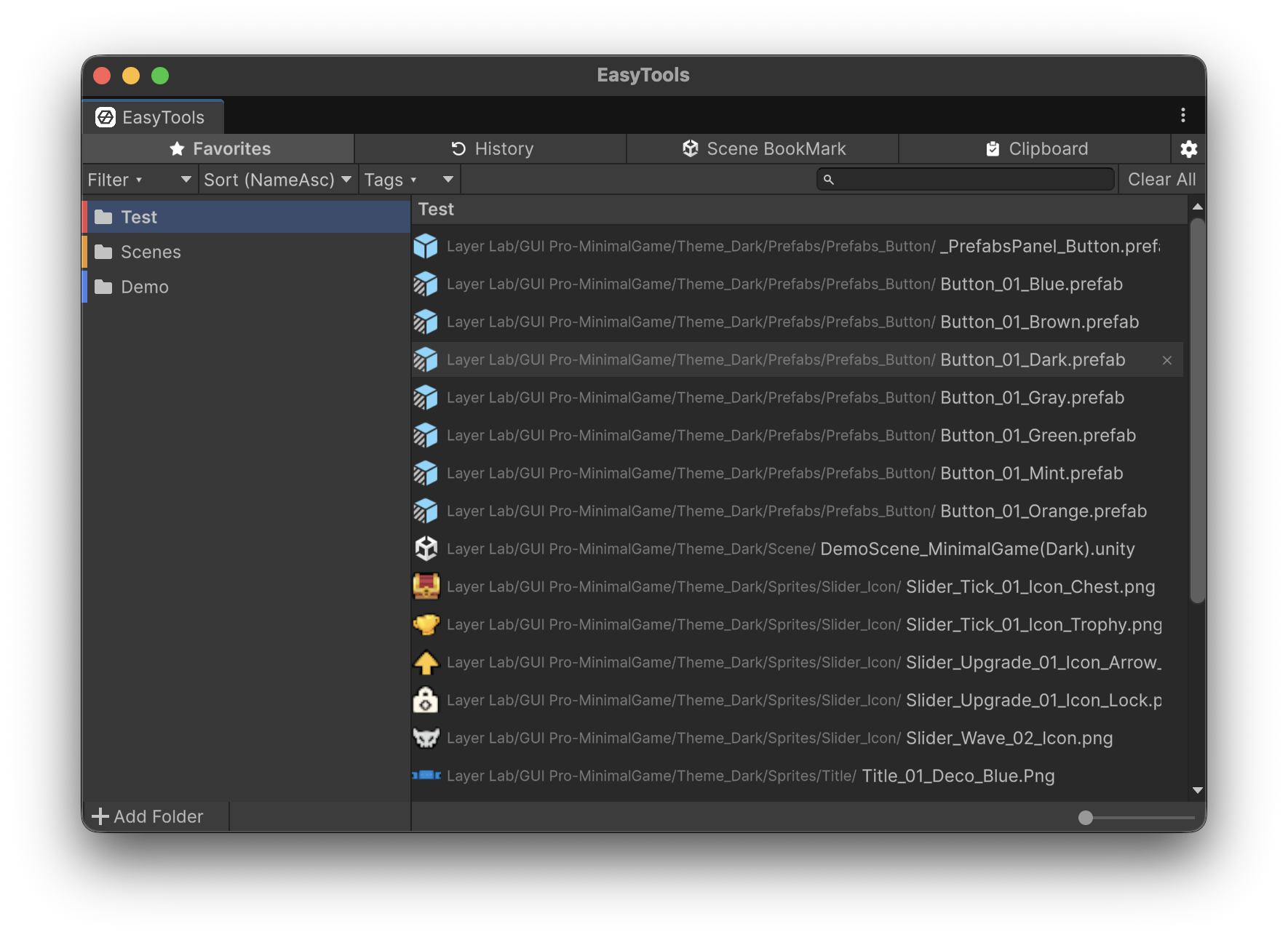
Task: Click inside the search input field
Action: 966,179
